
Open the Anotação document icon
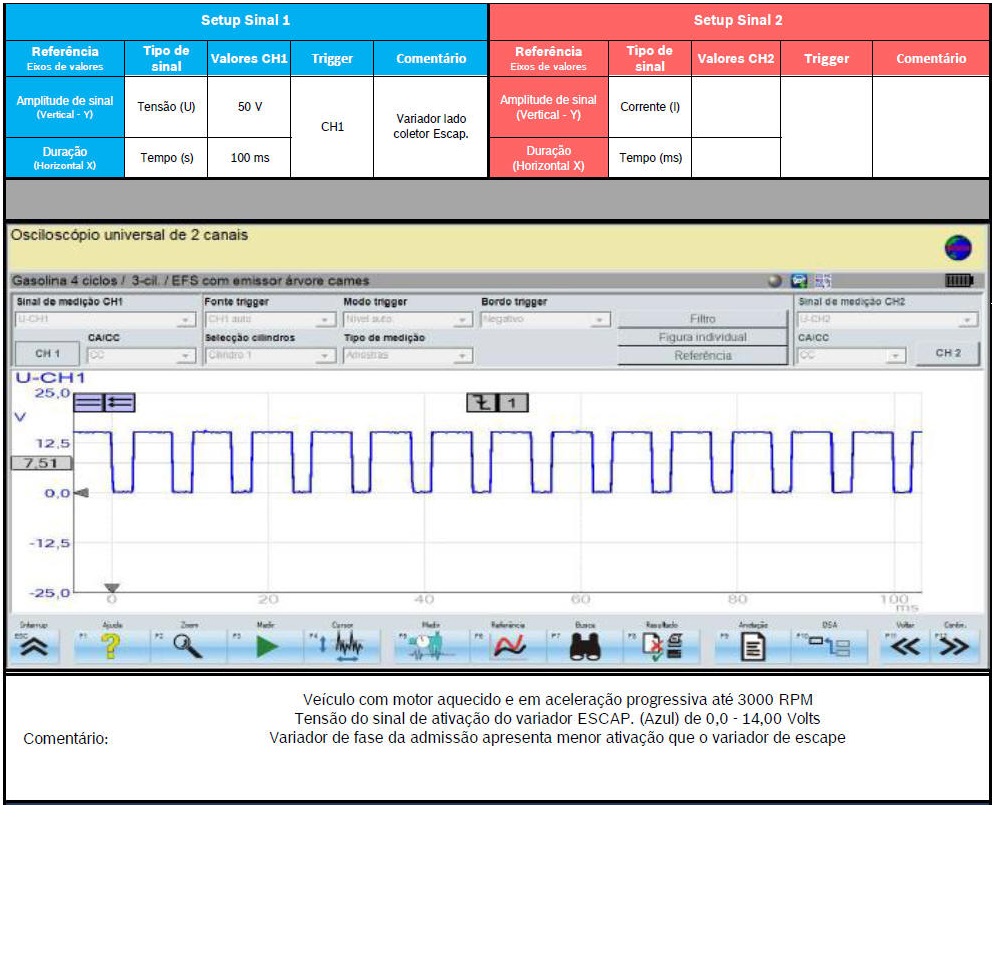point(752,648)
